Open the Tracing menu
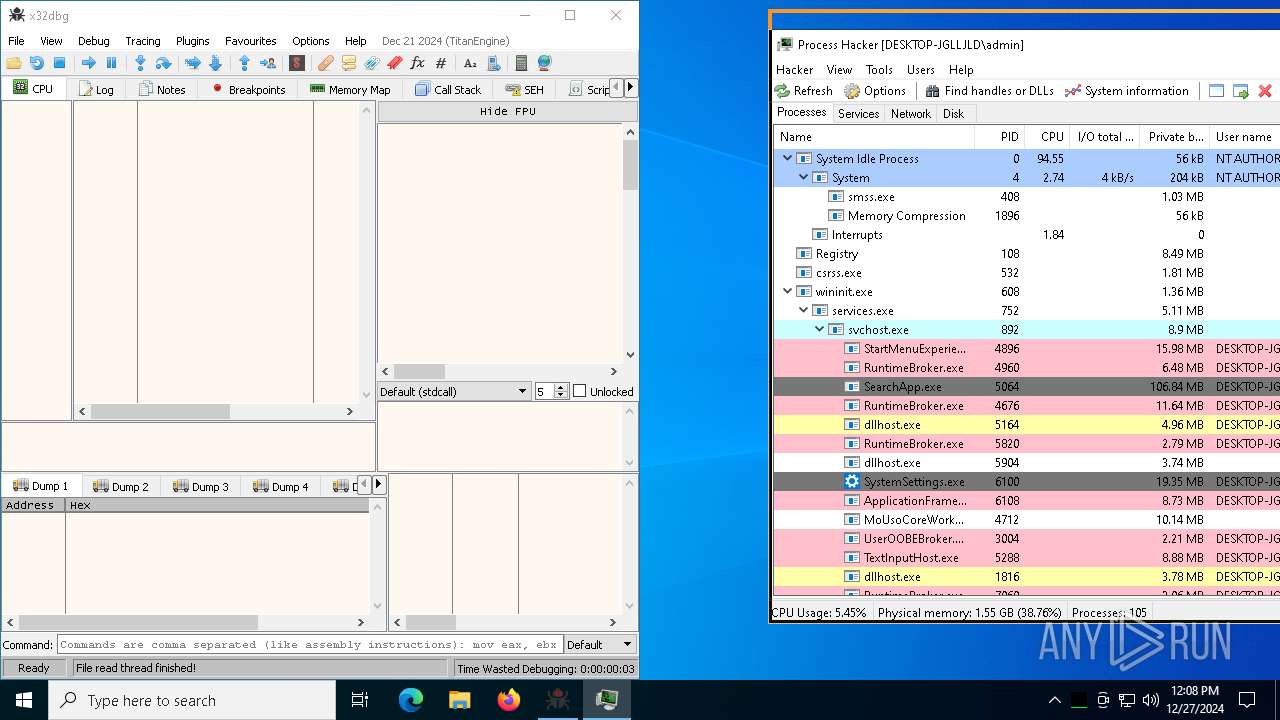This screenshot has height=720, width=1280. point(143,41)
